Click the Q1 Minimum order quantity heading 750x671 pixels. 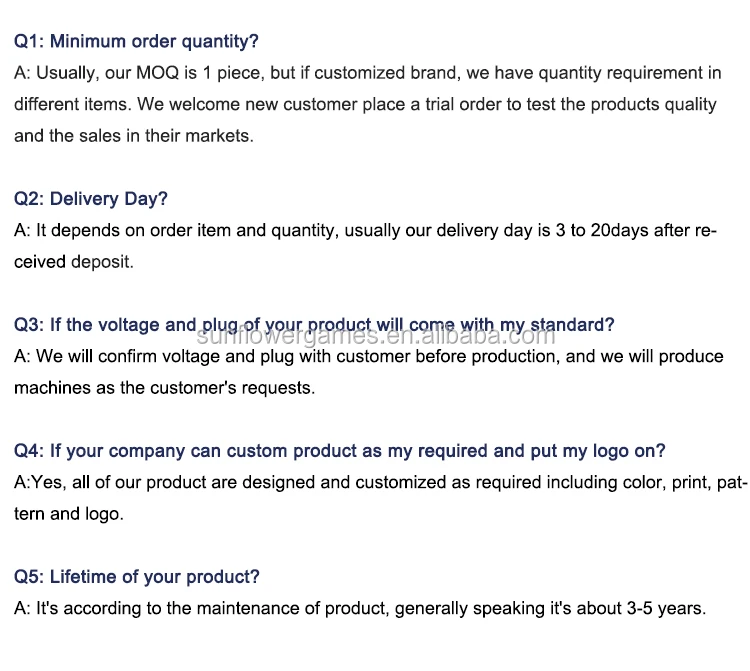pyautogui.click(x=136, y=41)
